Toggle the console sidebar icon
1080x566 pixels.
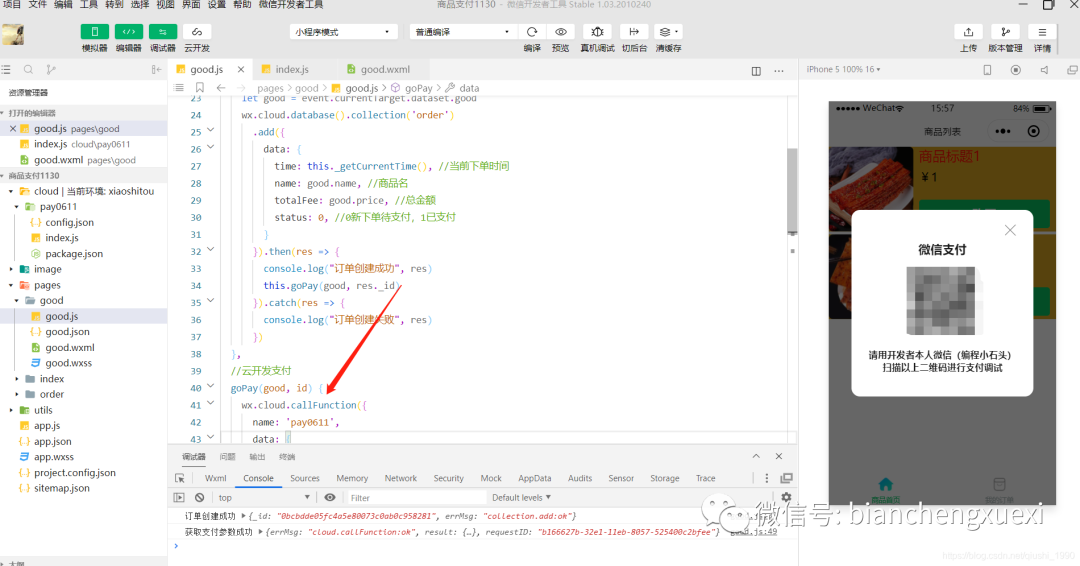coord(179,497)
